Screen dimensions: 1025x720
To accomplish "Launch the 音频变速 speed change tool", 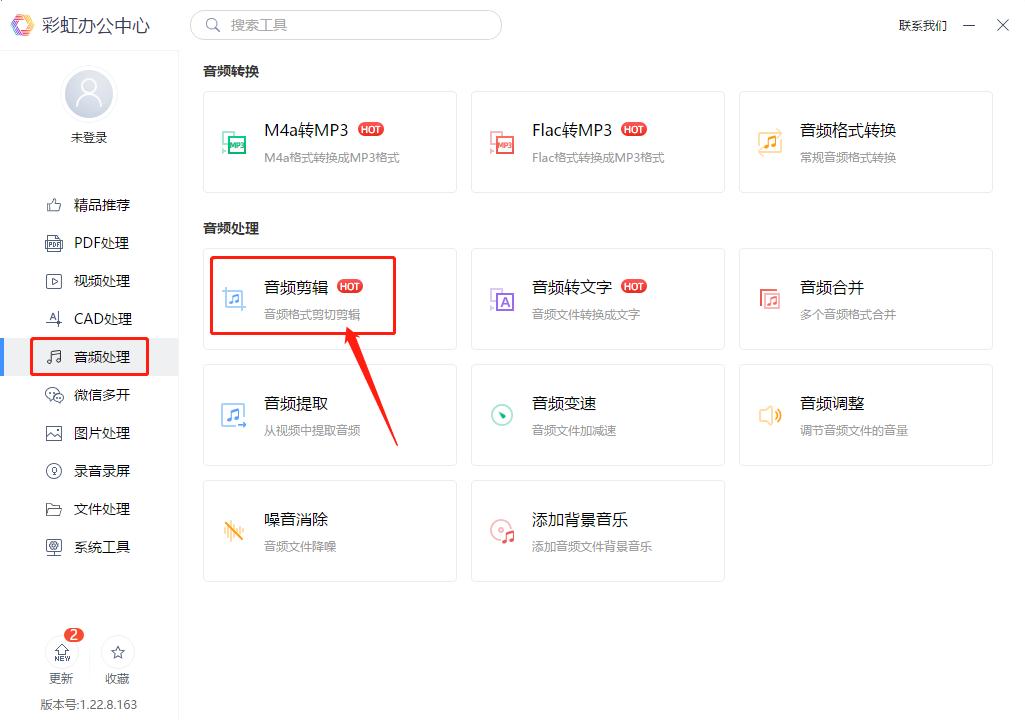I will tap(598, 413).
